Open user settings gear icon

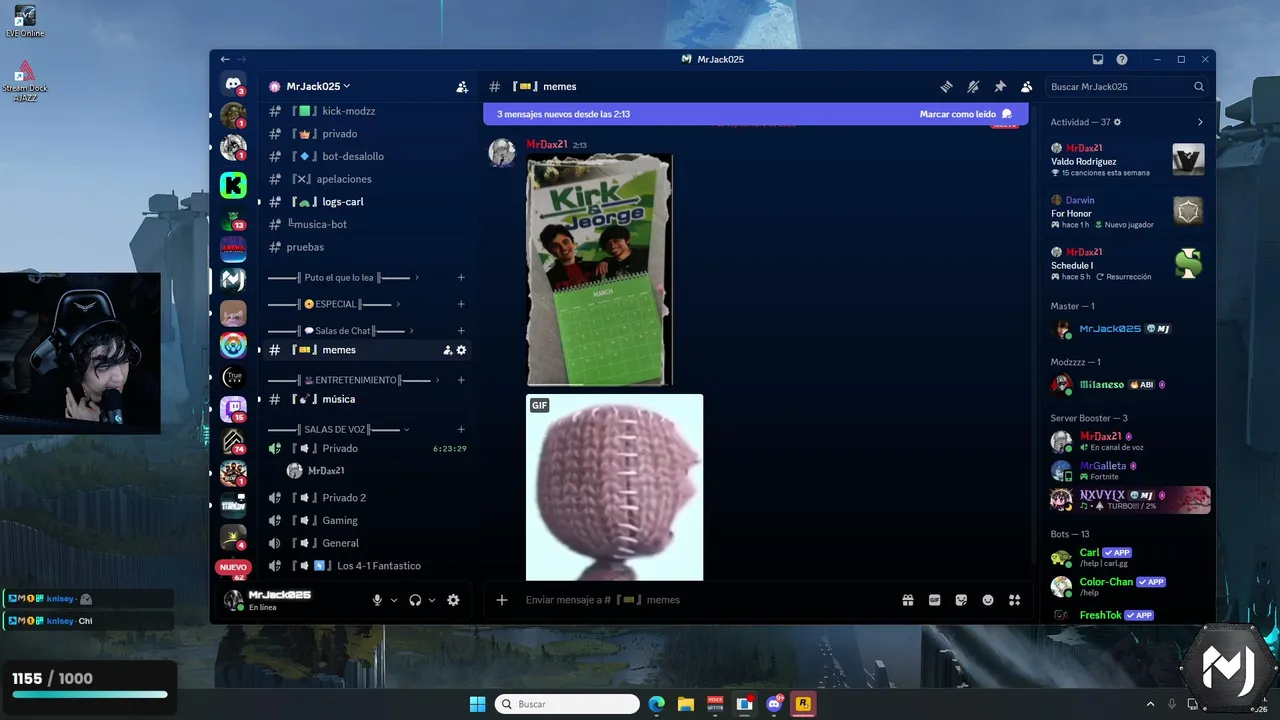[x=453, y=600]
